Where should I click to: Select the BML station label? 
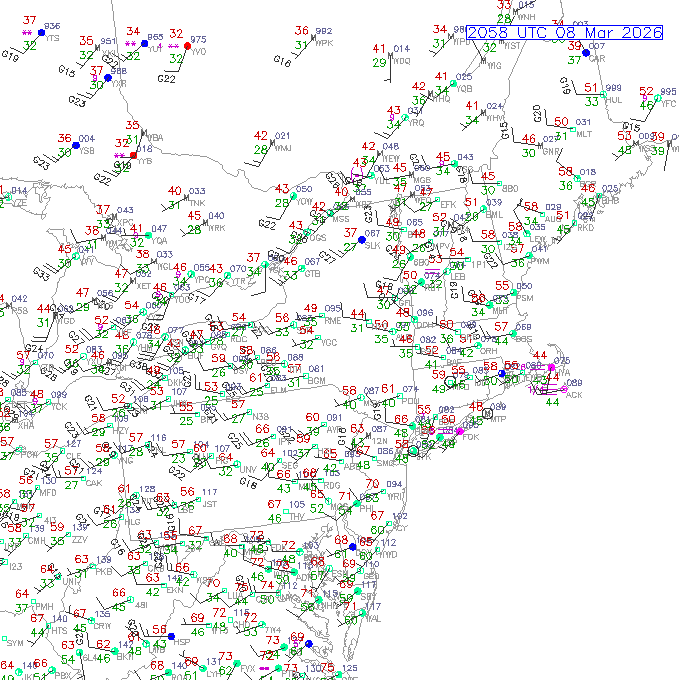click(x=494, y=215)
